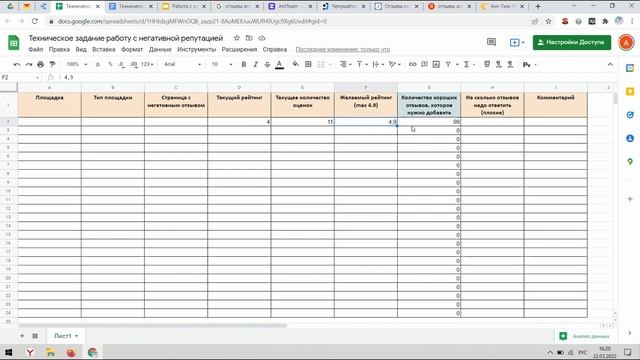Apply bold formatting
Image resolution: width=640 pixels, height=360 pixels.
tap(244, 64)
